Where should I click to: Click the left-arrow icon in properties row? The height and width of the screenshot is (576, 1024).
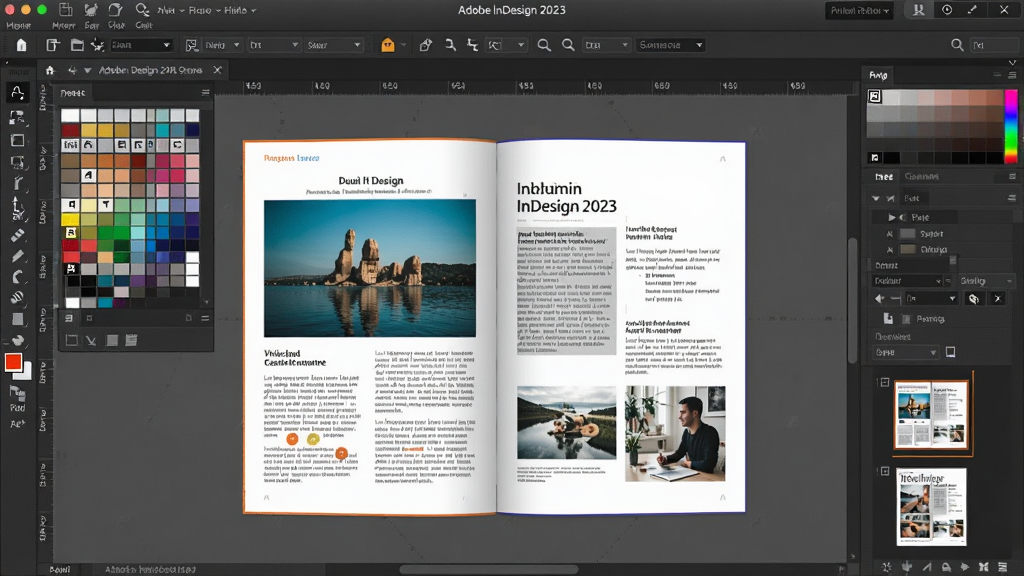coord(880,298)
